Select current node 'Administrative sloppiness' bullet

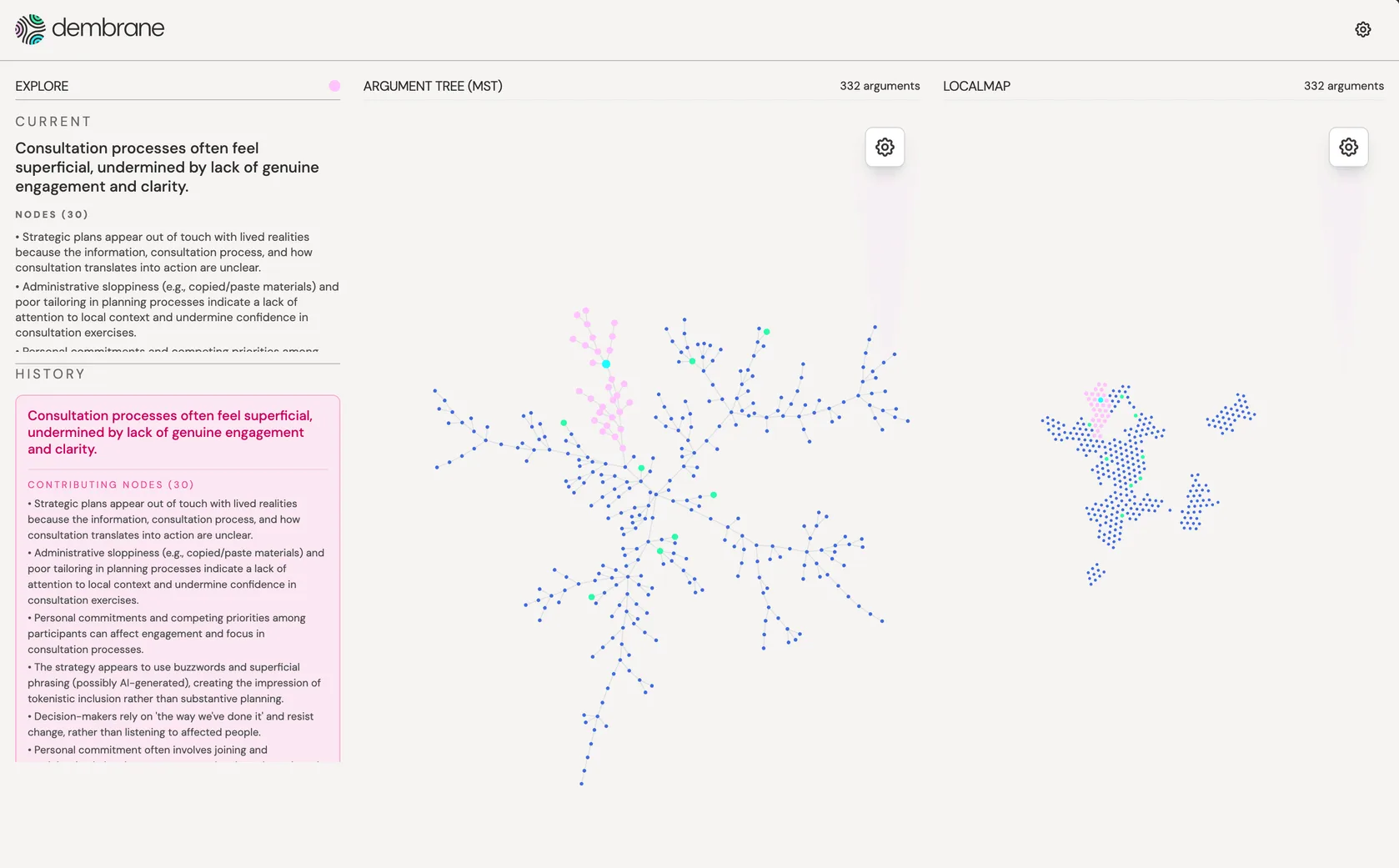[177, 309]
